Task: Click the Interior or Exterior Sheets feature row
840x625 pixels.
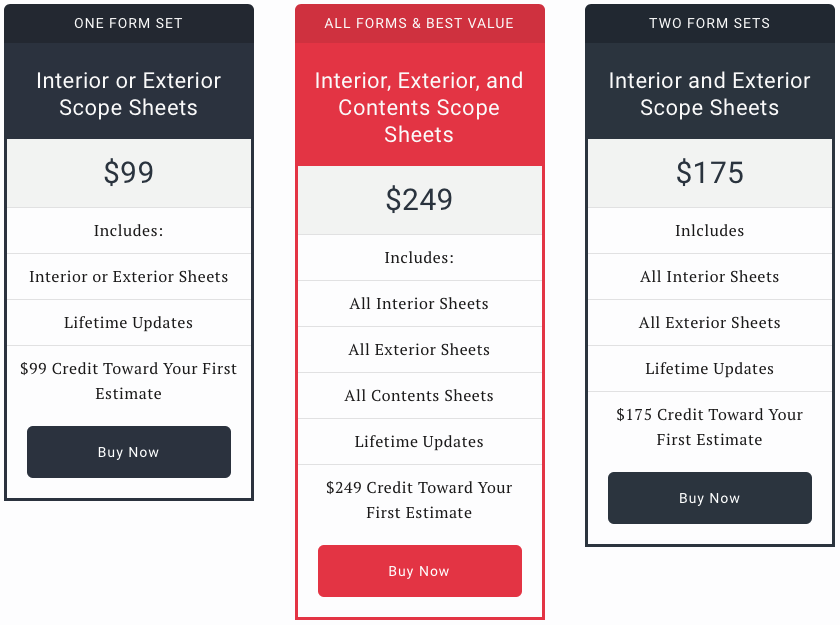Action: point(129,277)
